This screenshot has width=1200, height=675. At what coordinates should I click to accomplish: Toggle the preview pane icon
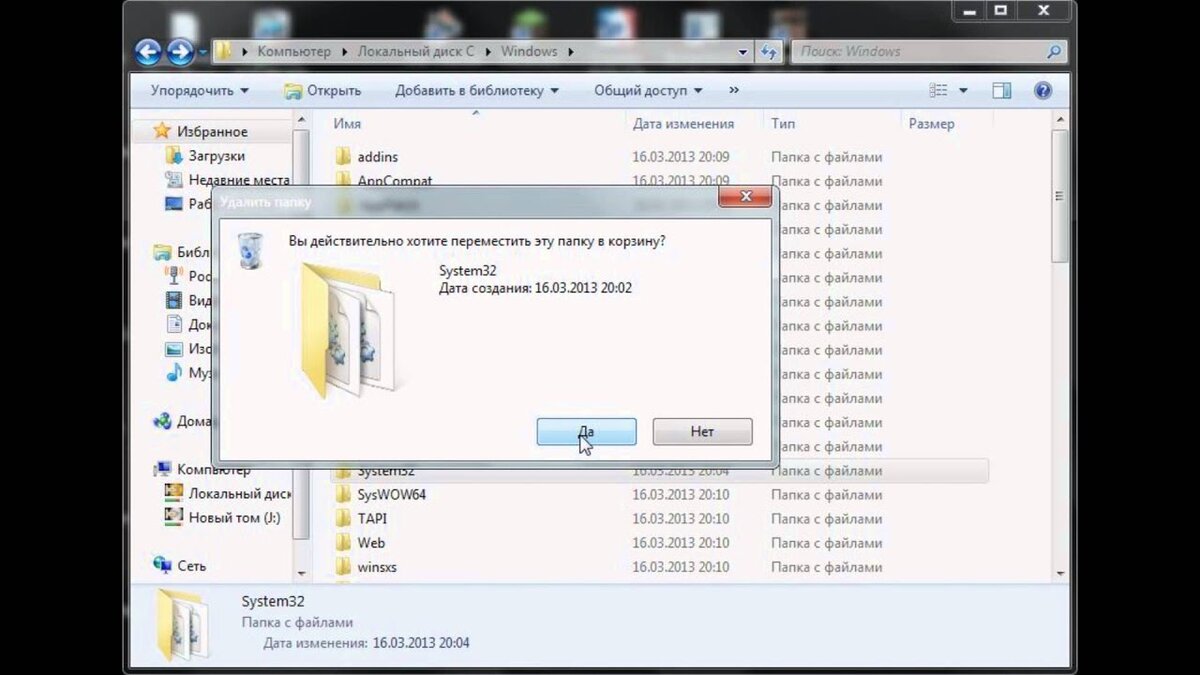[x=1001, y=90]
